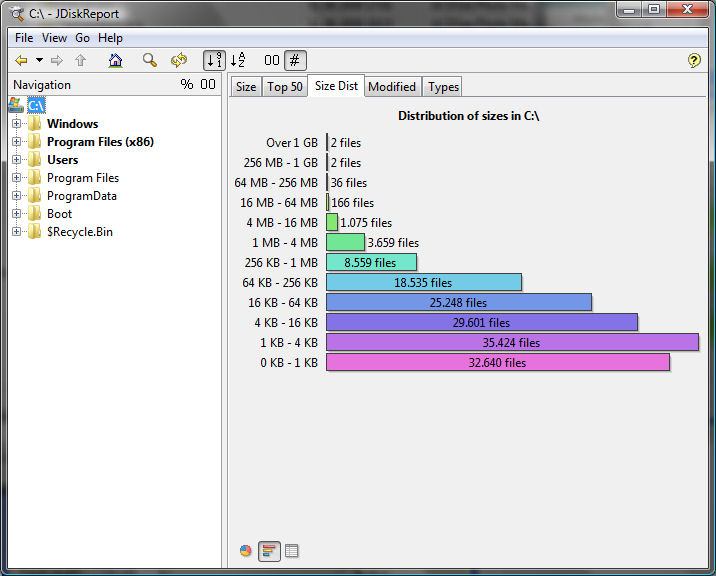Expand the Users folder node
Screen dimensions: 716x576
pyautogui.click(x=16, y=159)
